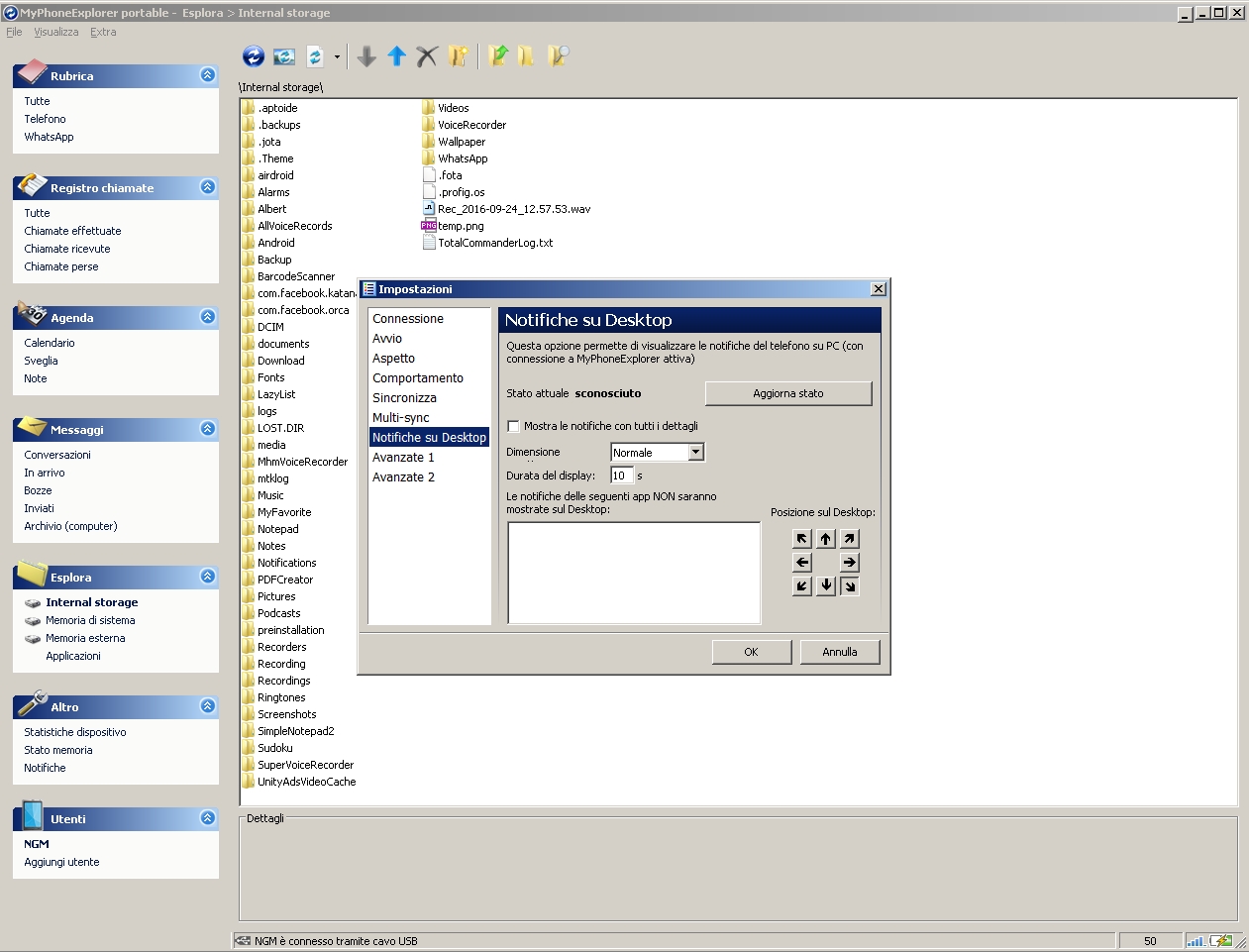The width and height of the screenshot is (1249, 952).
Task: Select middle-right desktop position arrow
Action: 850,563
